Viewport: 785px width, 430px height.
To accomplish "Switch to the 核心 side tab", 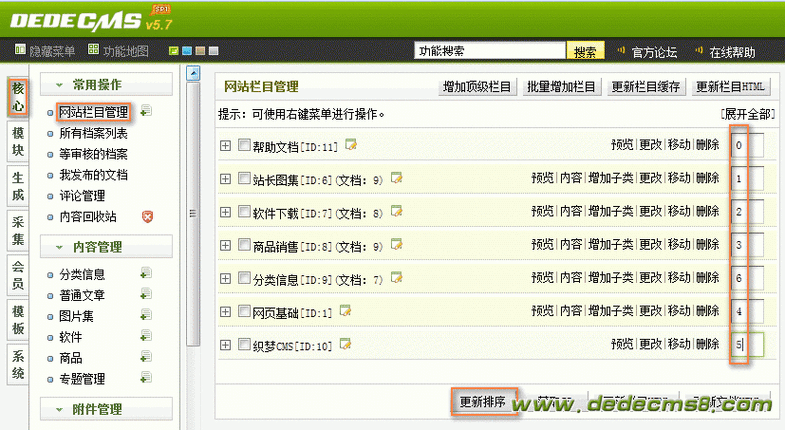I will tap(18, 97).
